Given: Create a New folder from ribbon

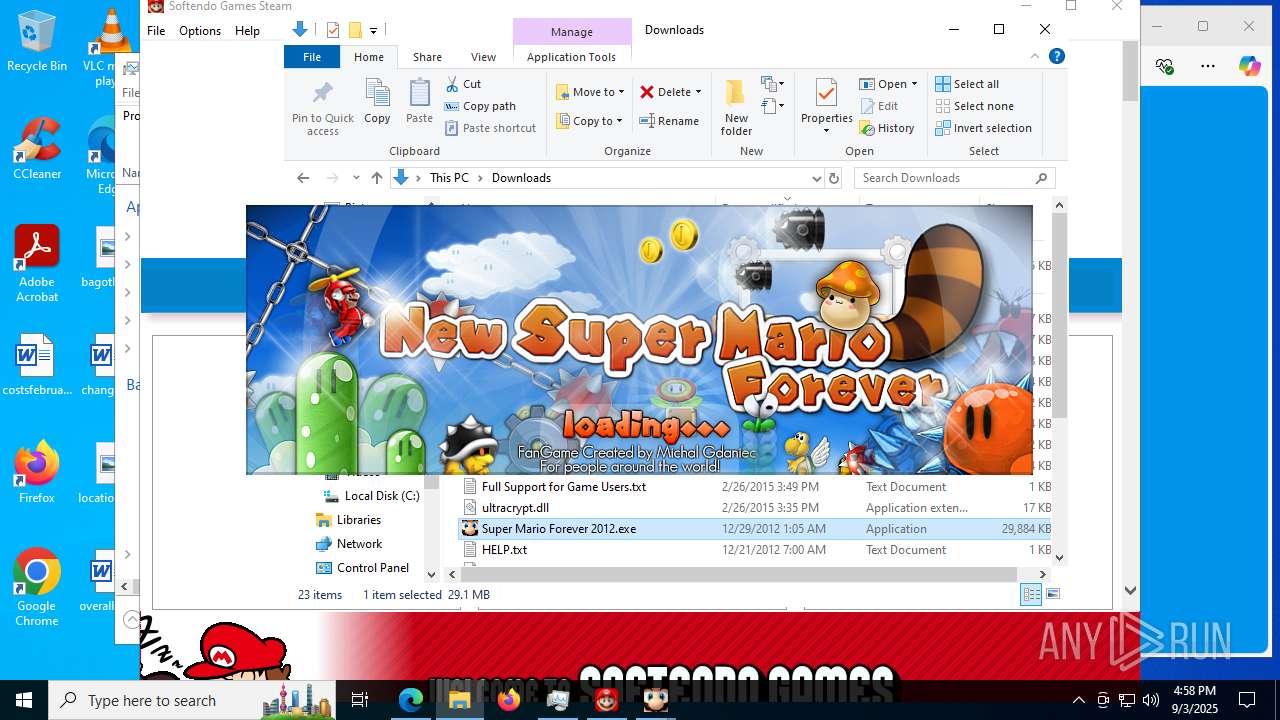Looking at the screenshot, I should (736, 107).
